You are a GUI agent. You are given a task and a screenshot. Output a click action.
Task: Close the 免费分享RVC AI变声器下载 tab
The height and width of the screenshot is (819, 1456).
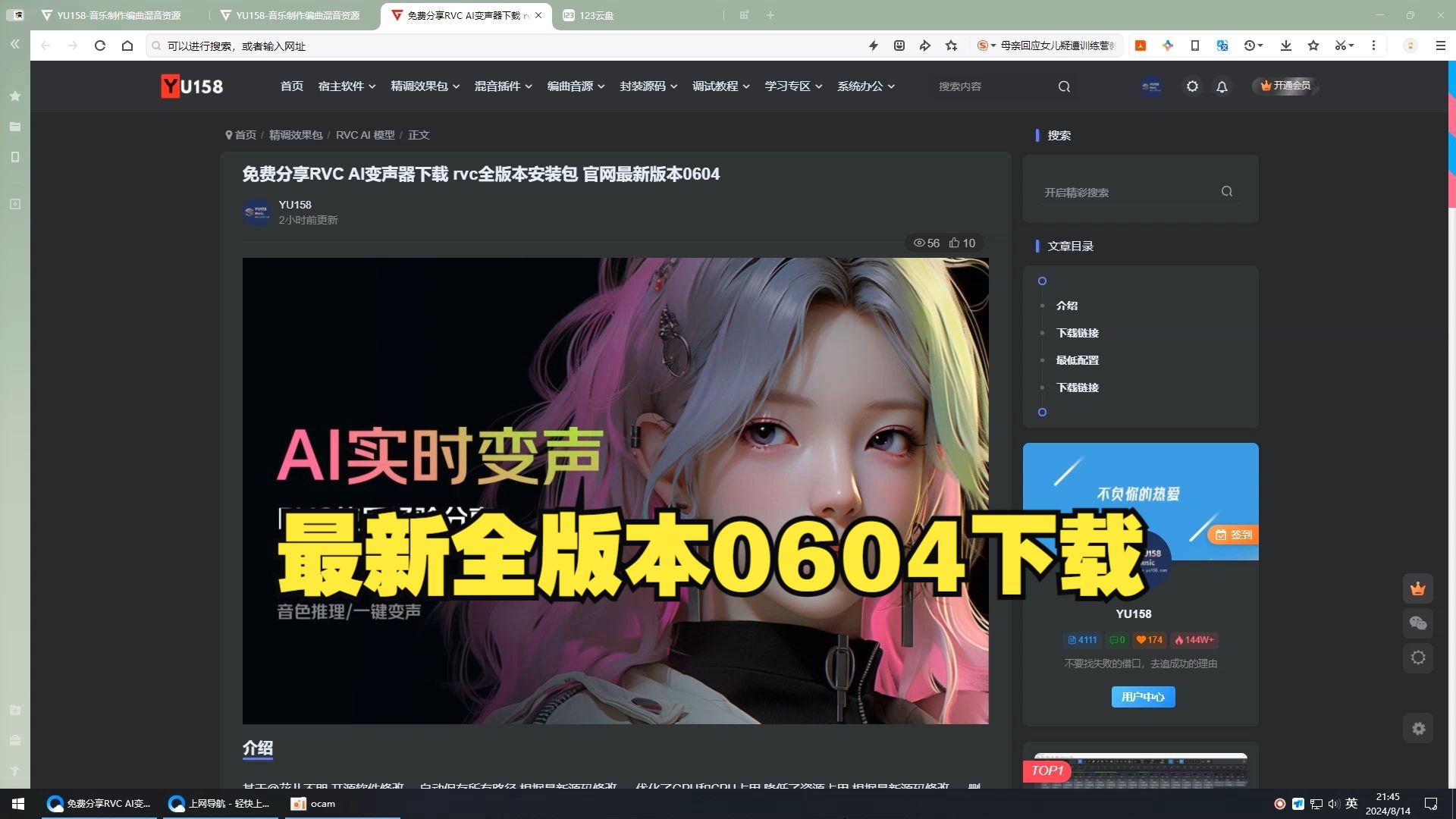point(538,15)
